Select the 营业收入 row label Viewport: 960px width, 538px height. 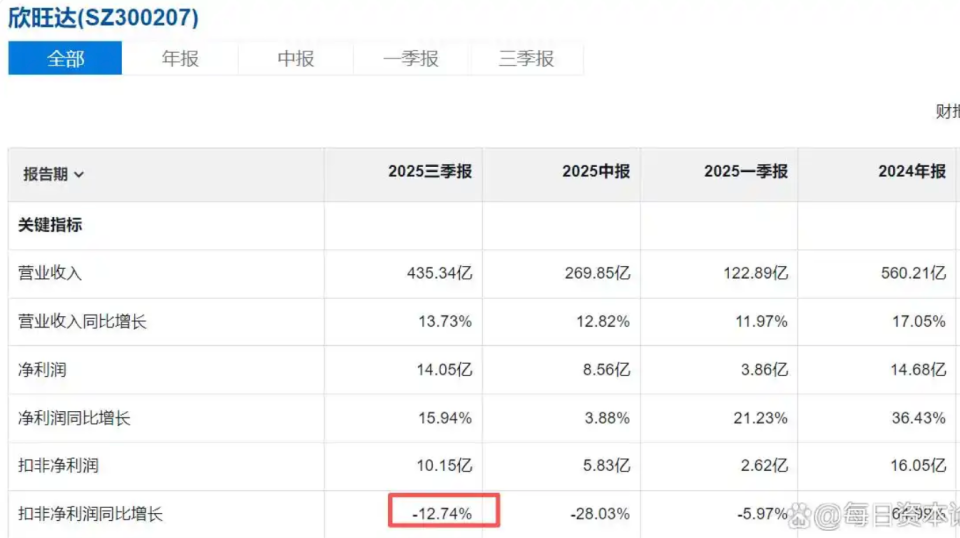pos(50,273)
